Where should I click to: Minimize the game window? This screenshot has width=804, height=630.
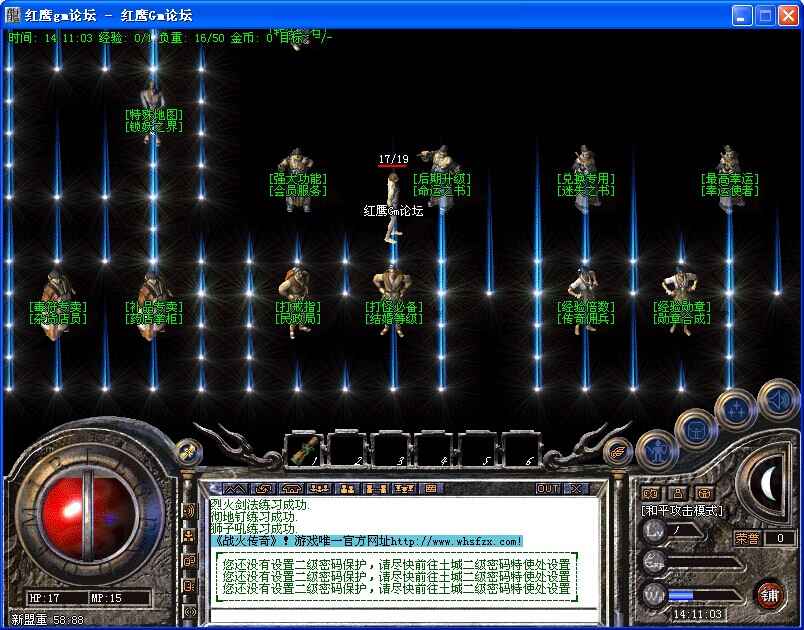741,16
